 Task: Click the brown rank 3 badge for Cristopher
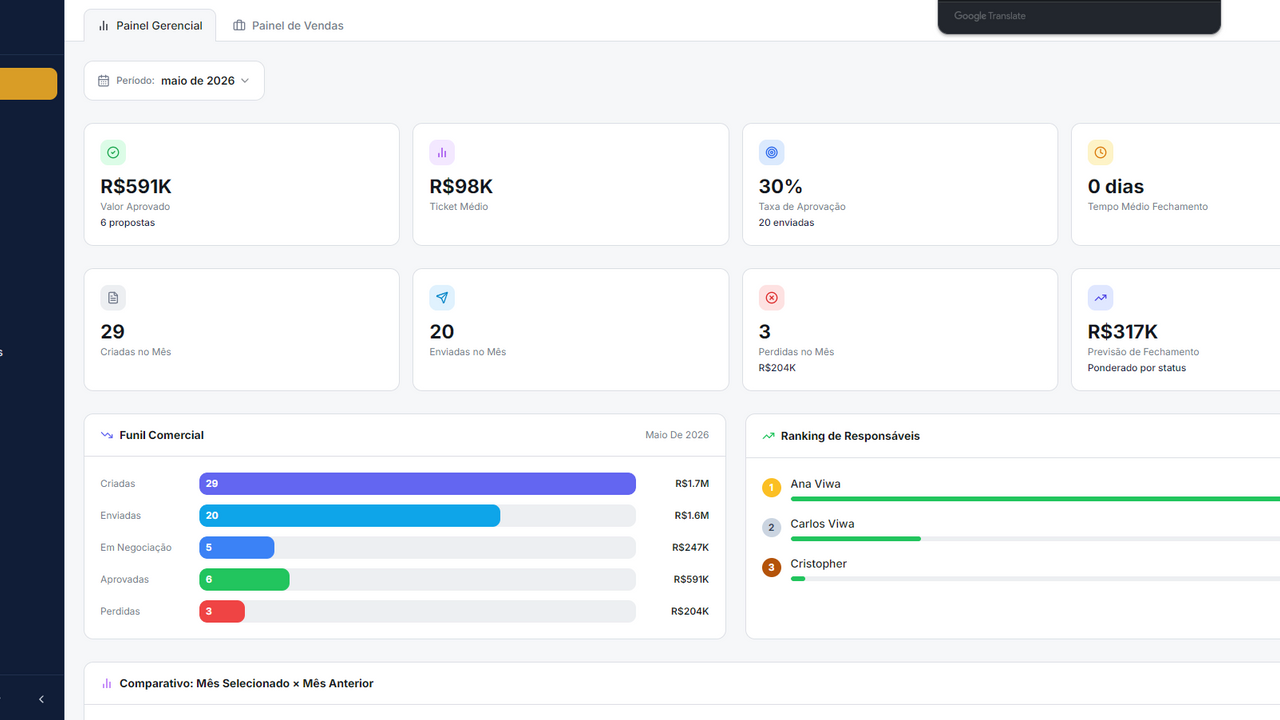[x=771, y=568]
